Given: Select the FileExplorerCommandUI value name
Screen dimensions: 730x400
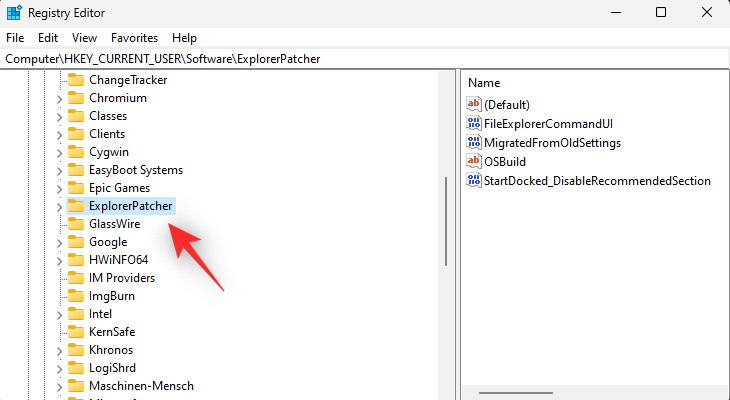Looking at the screenshot, I should 548,124.
